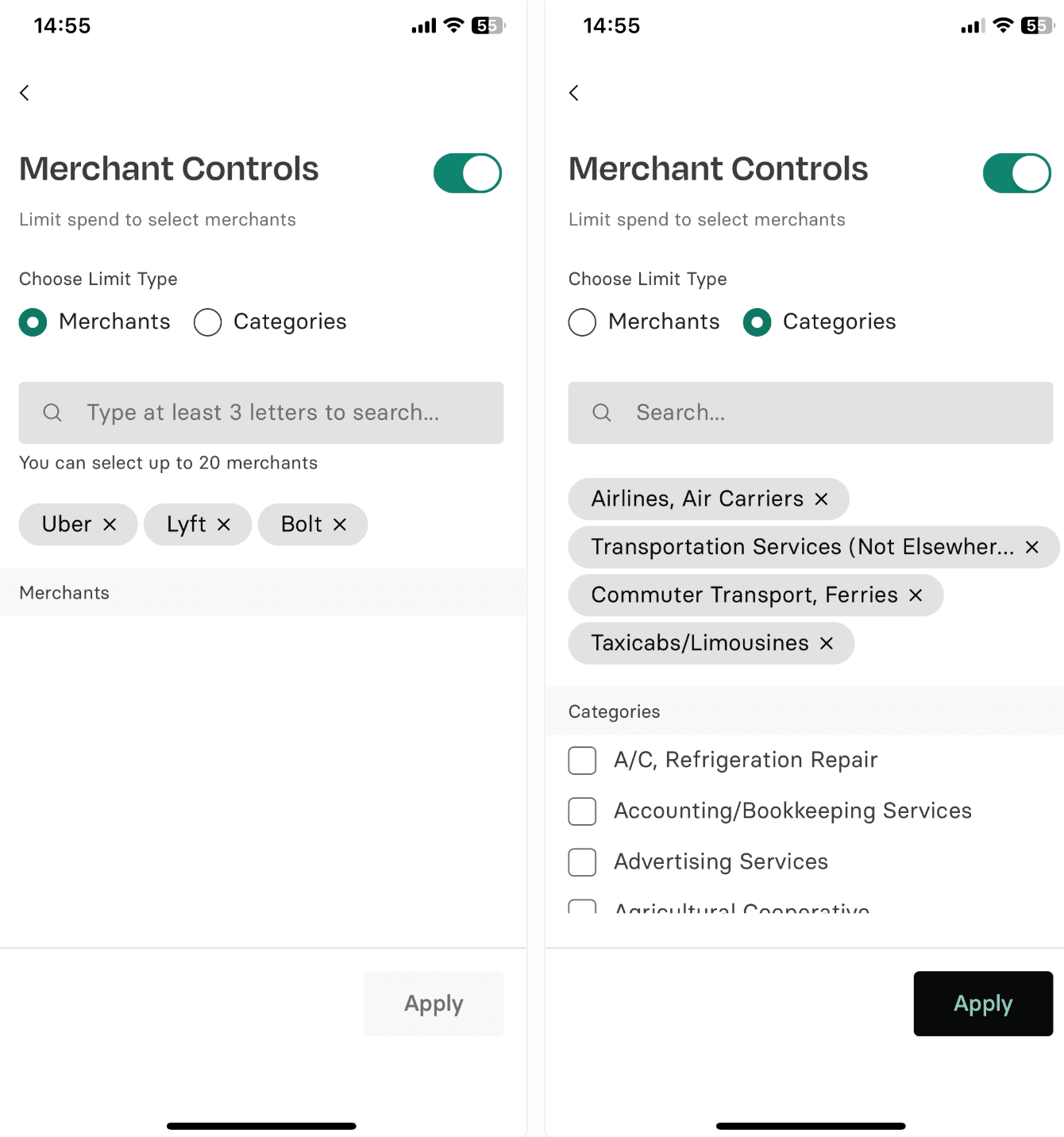Screen dimensions: 1064x1137
Task: Select the Categories radio button on left screen
Action: (207, 322)
